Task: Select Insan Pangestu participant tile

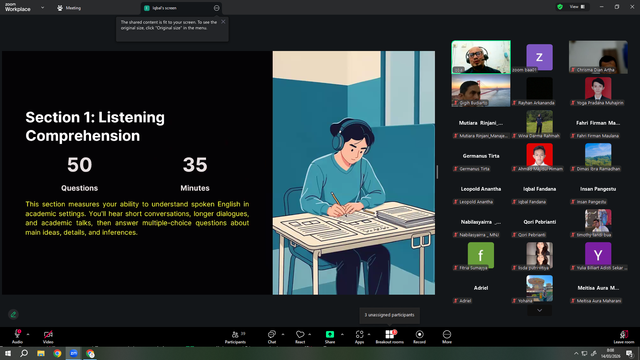Action: (x=598, y=189)
